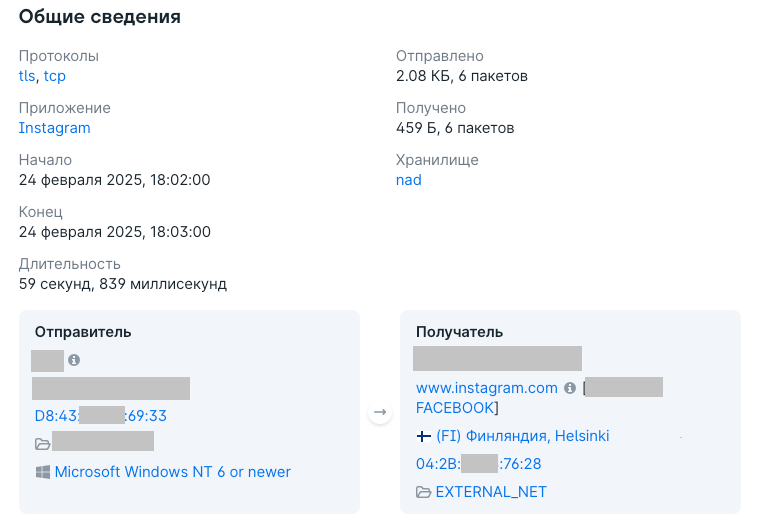Click the FACEBOOK organization link
This screenshot has height=531, width=758.
coord(455,408)
